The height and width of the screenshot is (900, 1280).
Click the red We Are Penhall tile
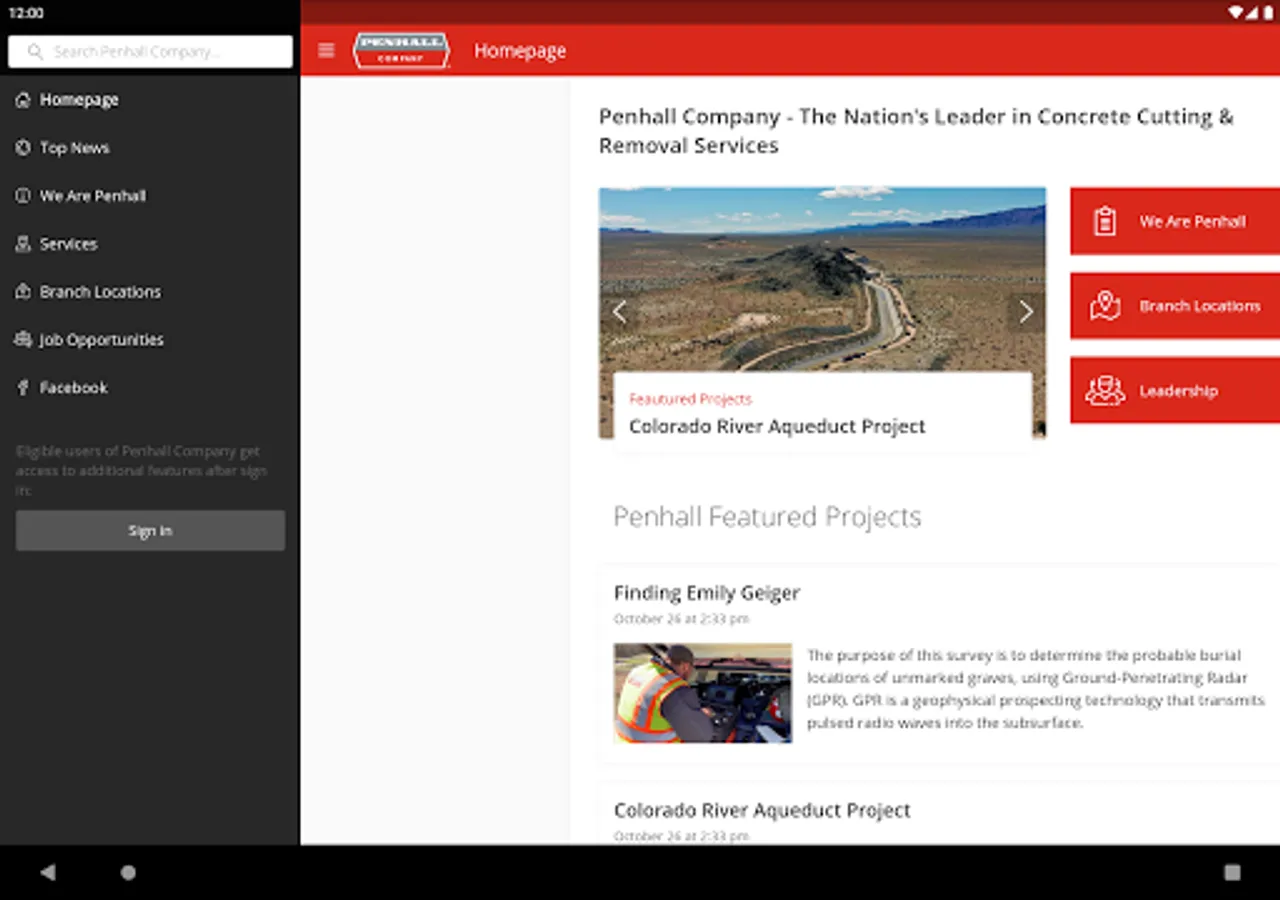pos(1175,221)
